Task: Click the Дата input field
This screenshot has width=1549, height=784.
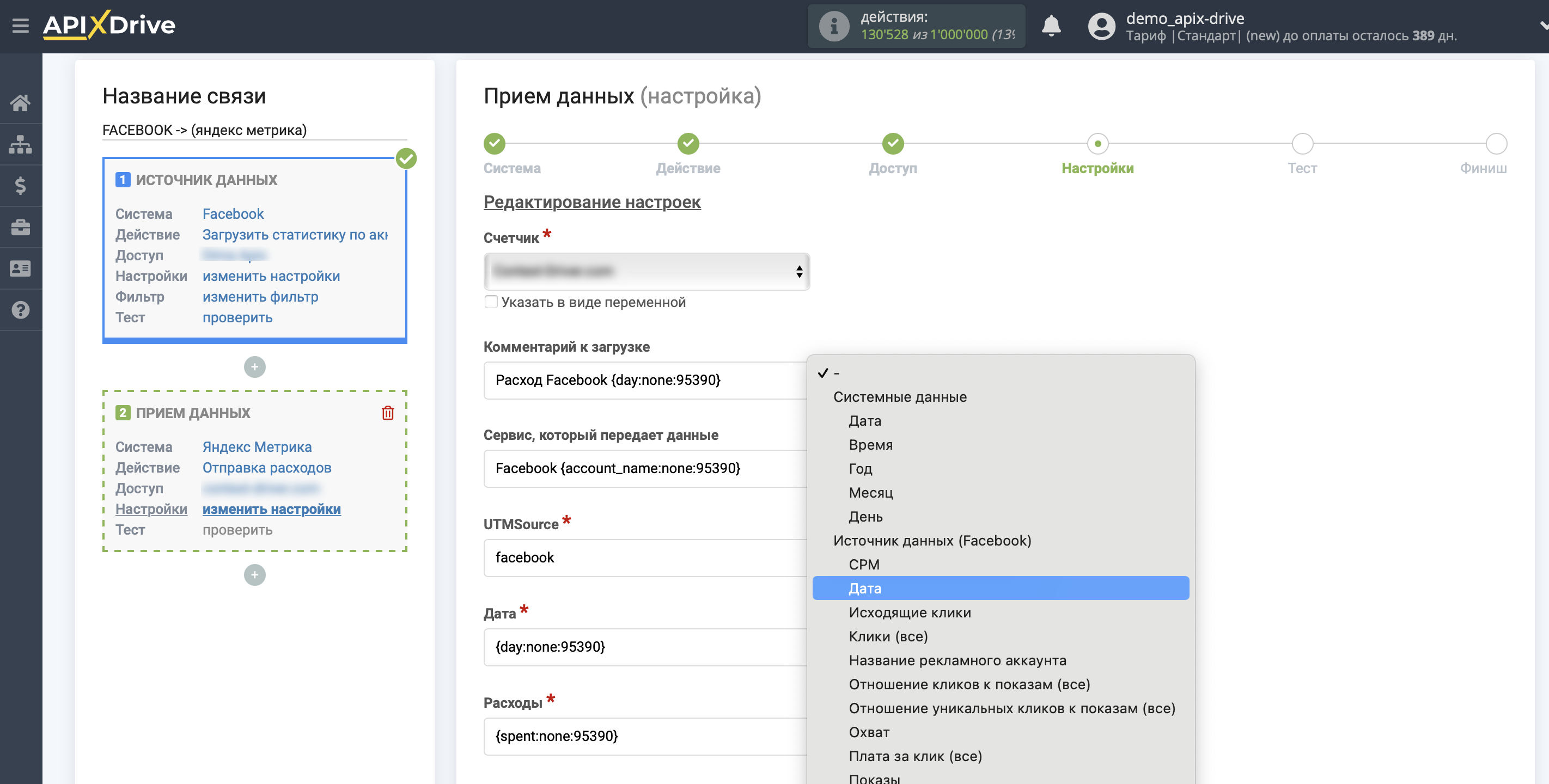Action: pos(646,647)
